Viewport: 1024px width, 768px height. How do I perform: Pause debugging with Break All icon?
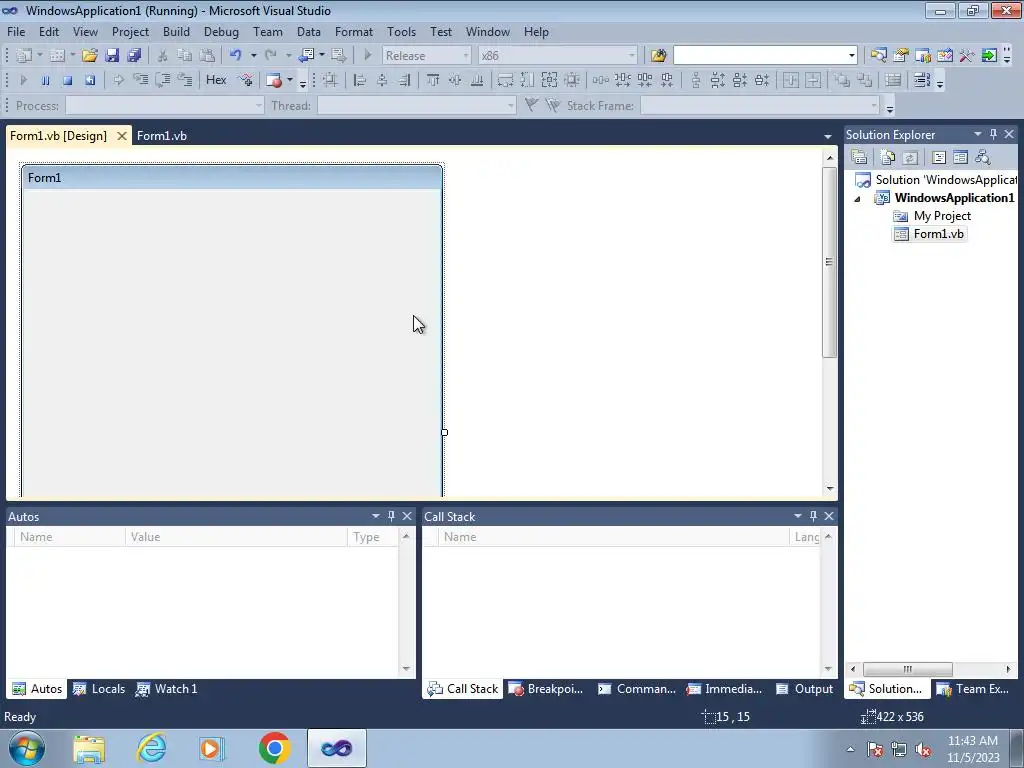(45, 80)
